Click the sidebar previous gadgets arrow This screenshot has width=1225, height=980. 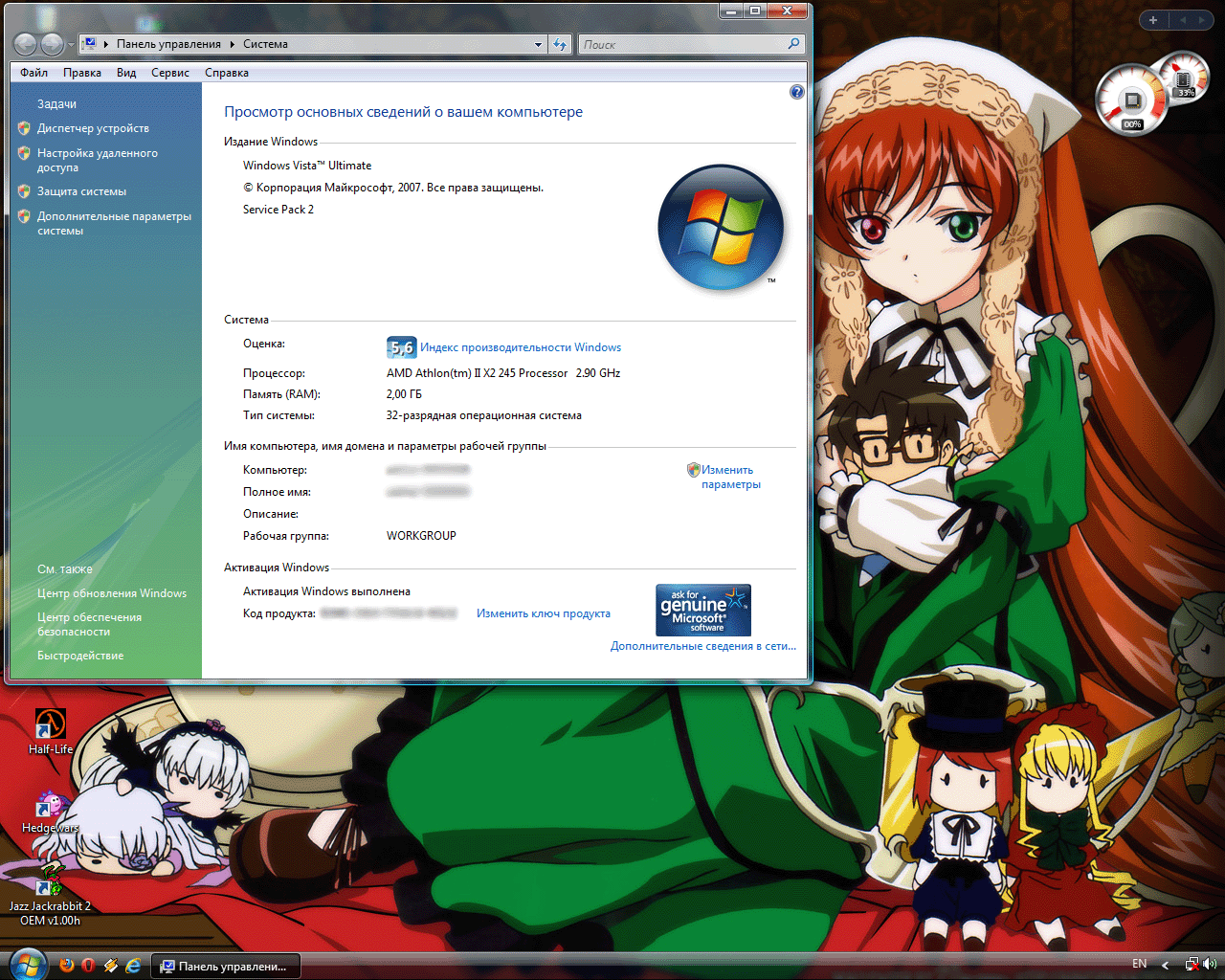(x=1182, y=20)
